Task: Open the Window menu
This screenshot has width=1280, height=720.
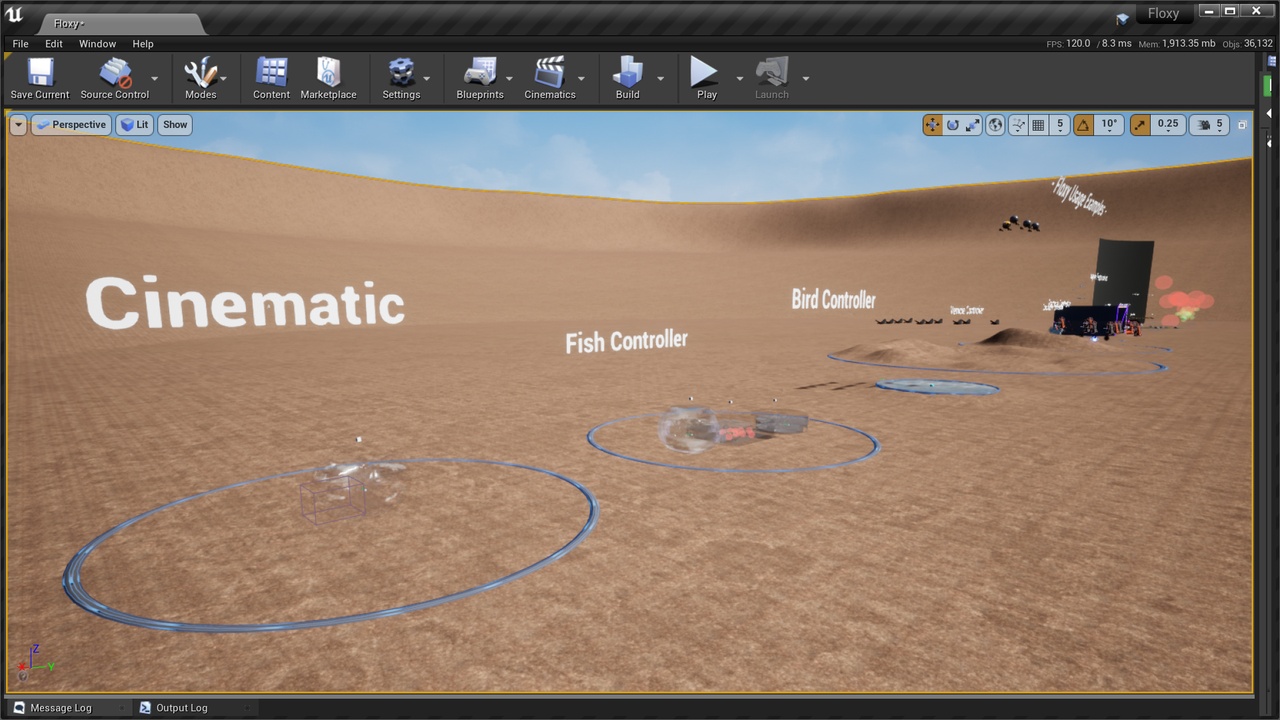Action: point(97,44)
